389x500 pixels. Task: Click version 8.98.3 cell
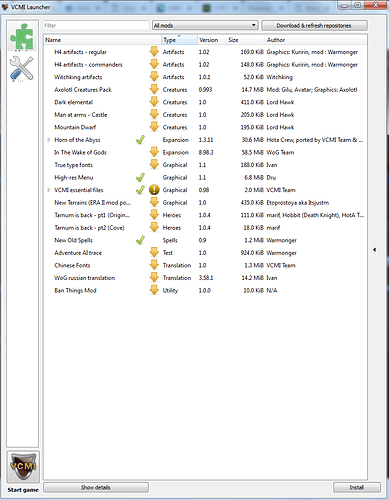pyautogui.click(x=206, y=152)
